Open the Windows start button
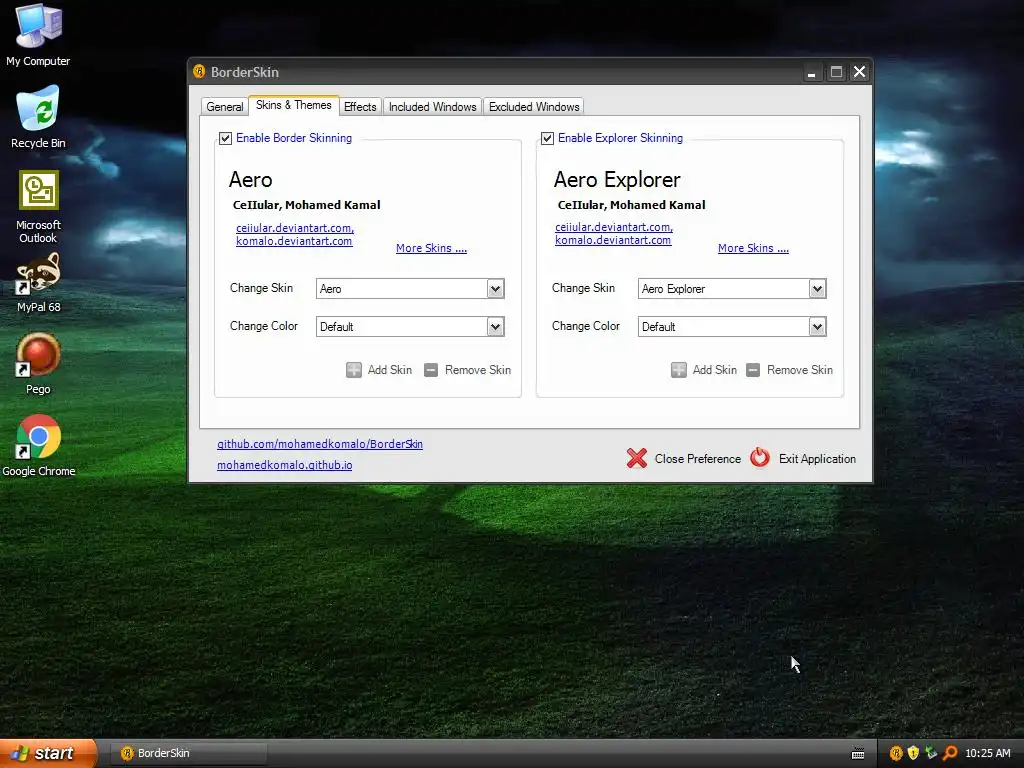The height and width of the screenshot is (768, 1024). 48,753
